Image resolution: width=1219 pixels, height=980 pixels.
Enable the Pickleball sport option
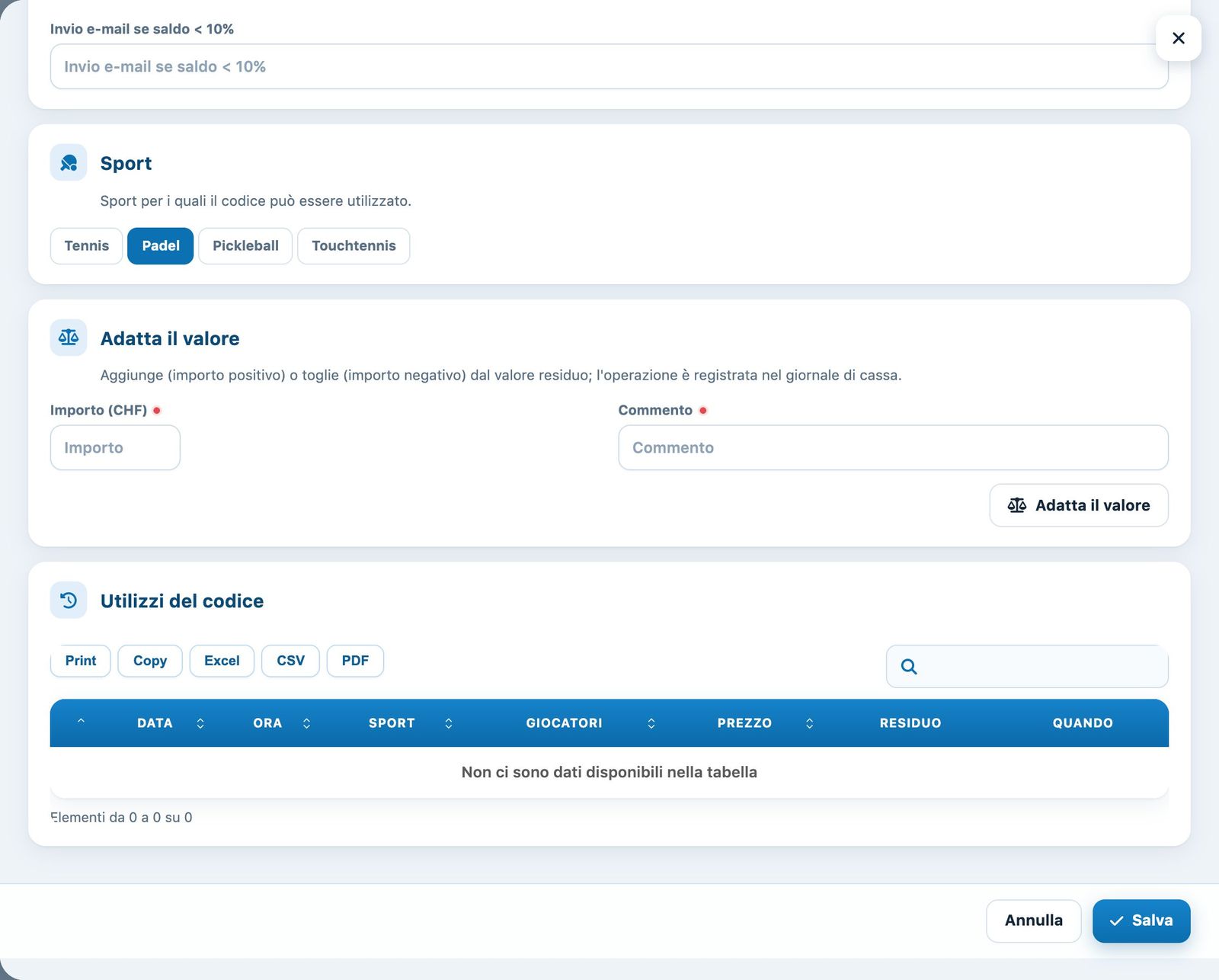coord(245,246)
